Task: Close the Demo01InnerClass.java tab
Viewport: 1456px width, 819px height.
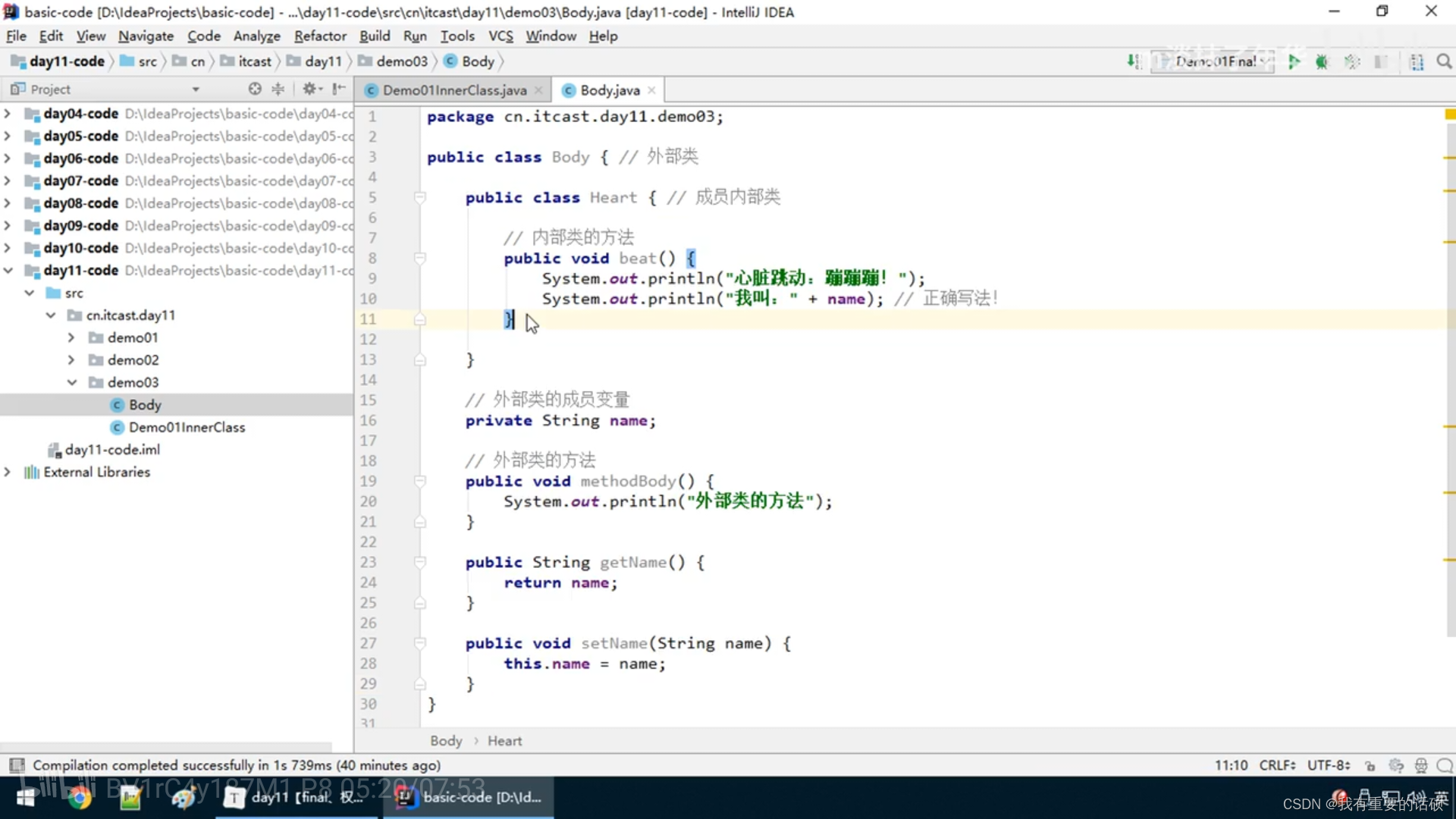Action: (538, 90)
